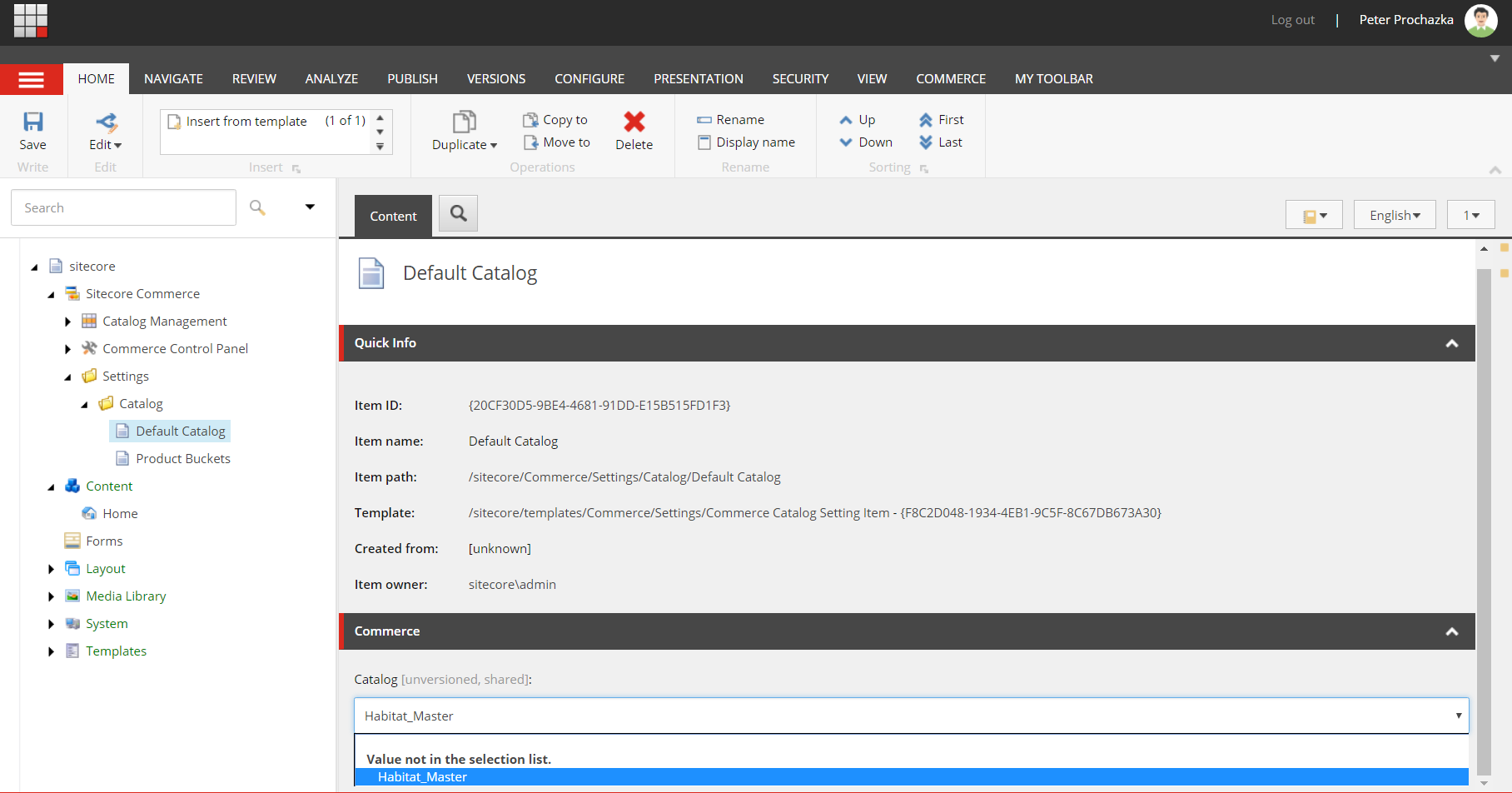Click the Insert from template icon
1512x793 pixels.
tap(174, 122)
